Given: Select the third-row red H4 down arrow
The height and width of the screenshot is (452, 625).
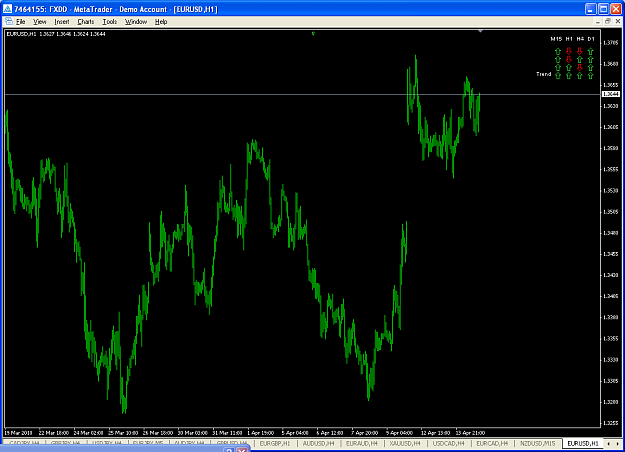Looking at the screenshot, I should pos(580,67).
